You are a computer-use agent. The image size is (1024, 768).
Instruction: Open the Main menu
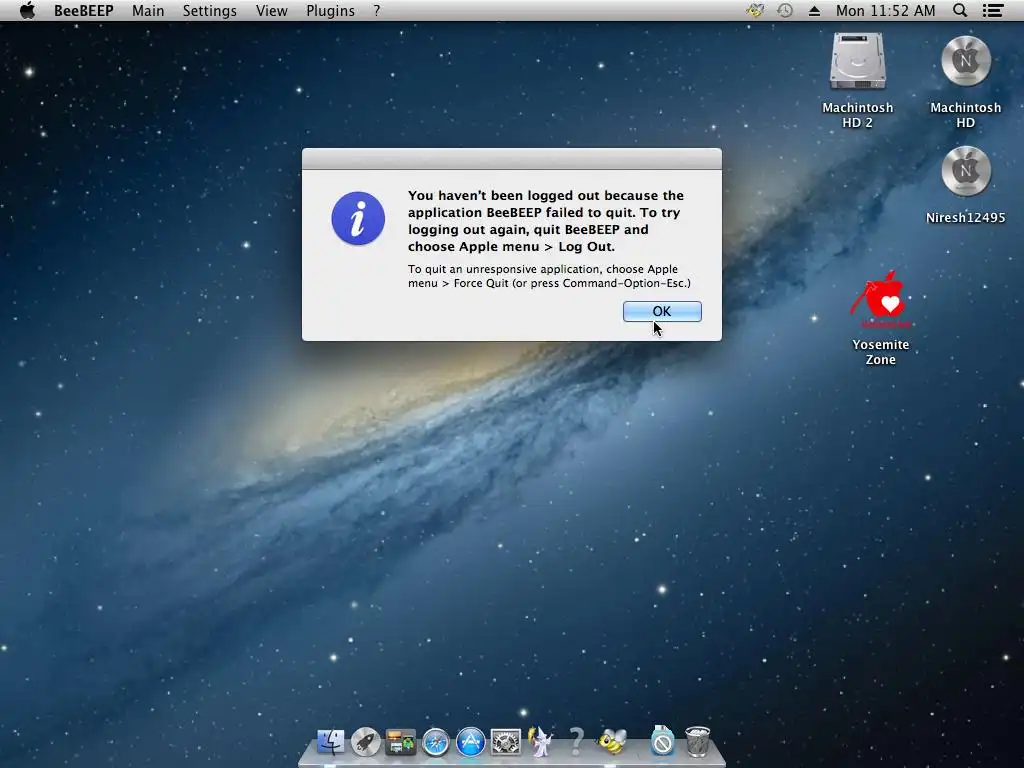(148, 10)
